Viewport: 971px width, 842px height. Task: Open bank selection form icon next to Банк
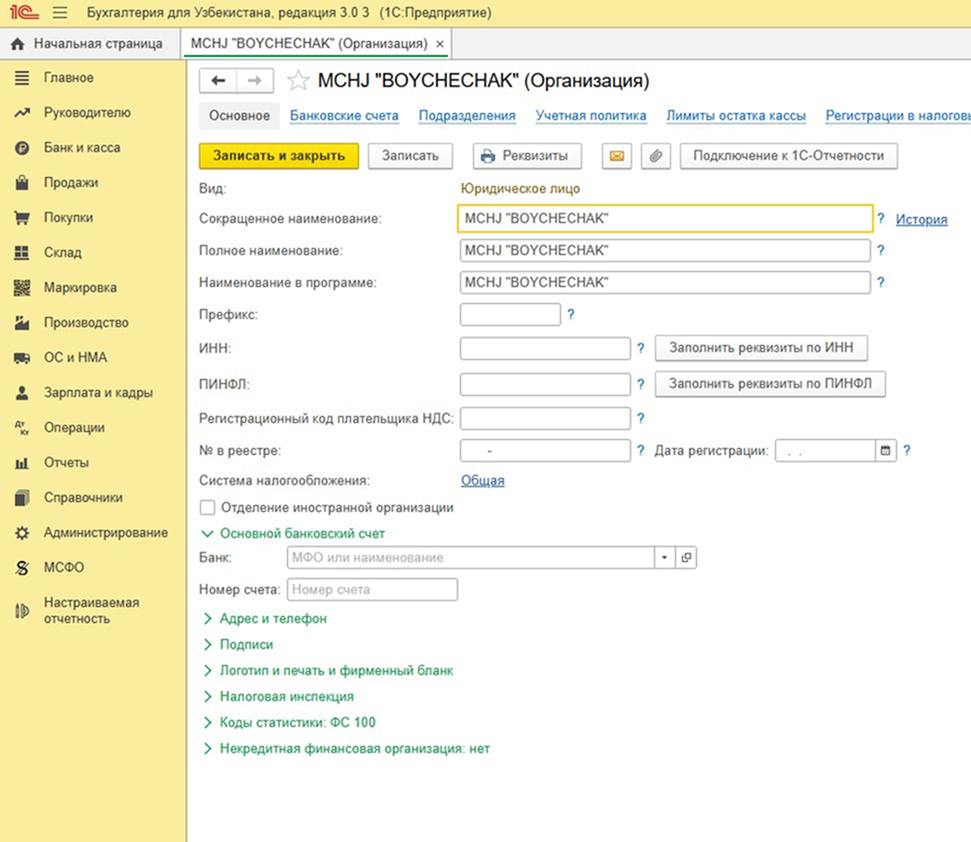coord(686,558)
